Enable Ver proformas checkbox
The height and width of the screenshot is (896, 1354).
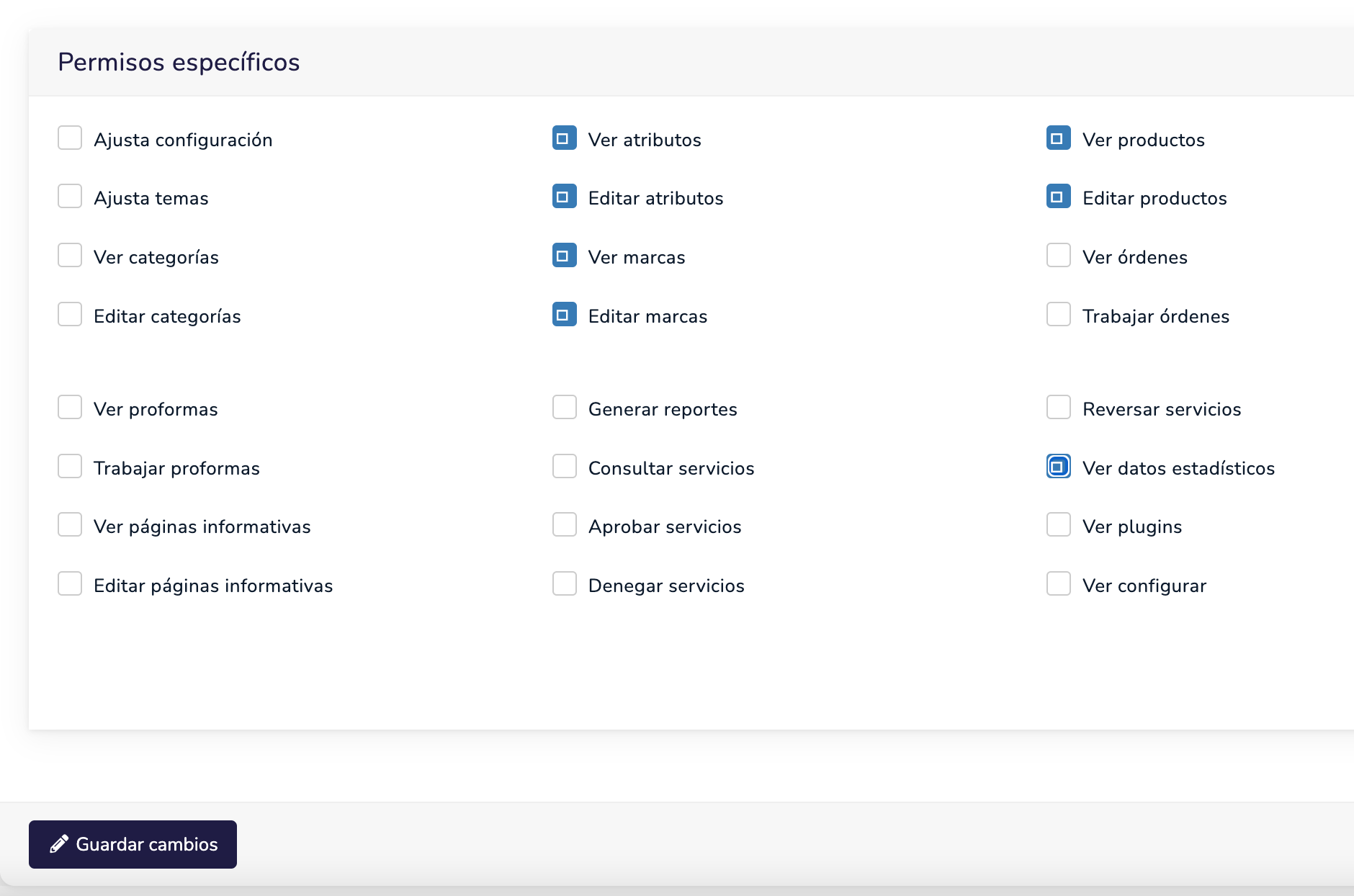point(70,407)
